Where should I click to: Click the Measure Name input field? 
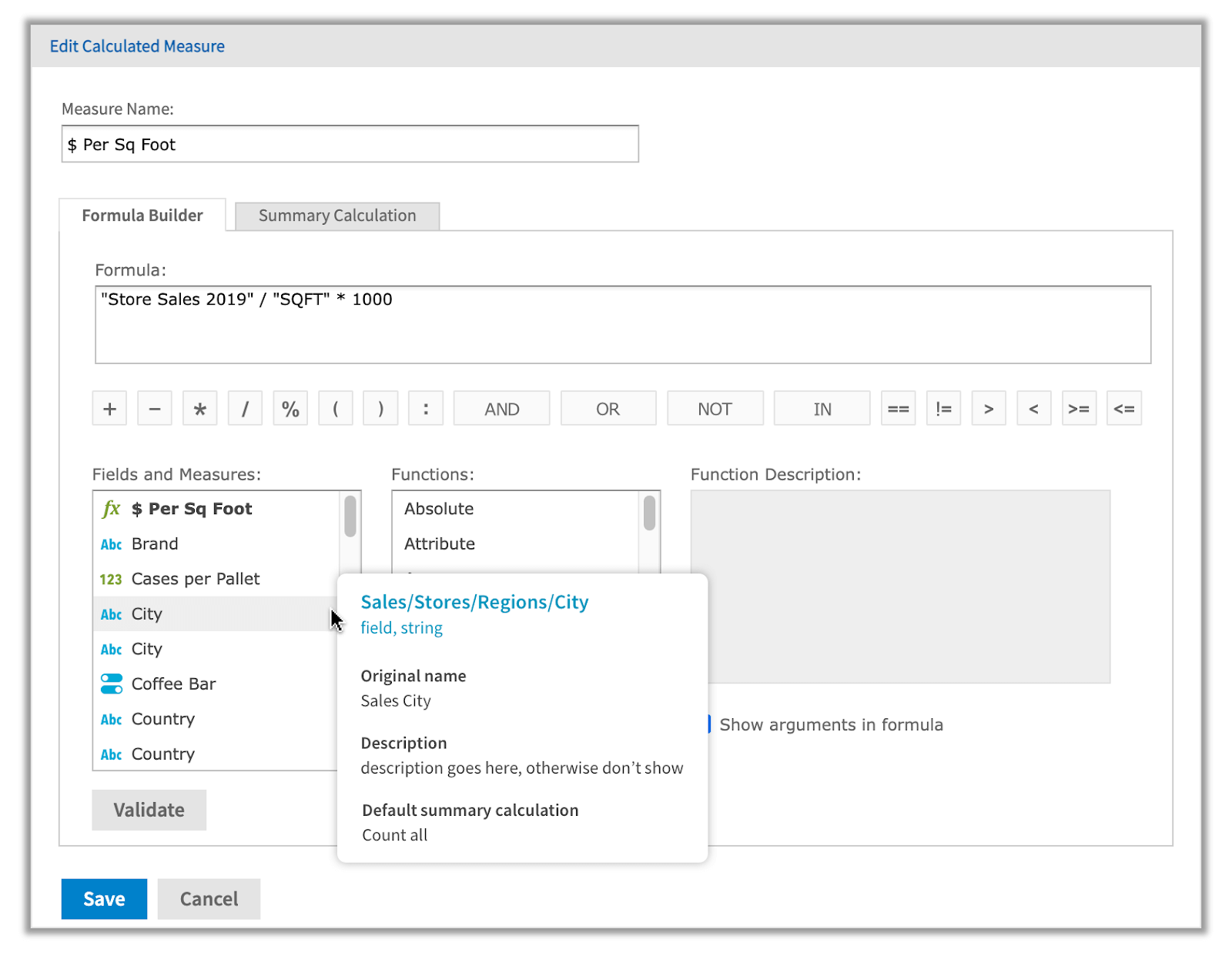pos(350,144)
